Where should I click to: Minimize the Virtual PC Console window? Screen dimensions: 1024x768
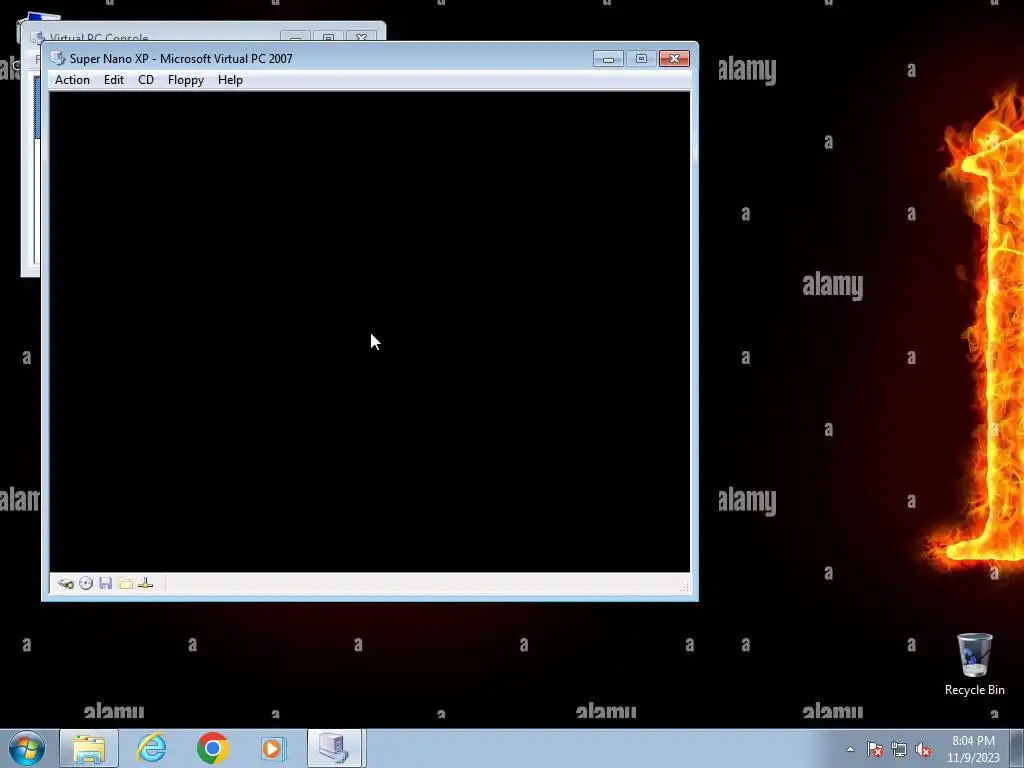(295, 37)
